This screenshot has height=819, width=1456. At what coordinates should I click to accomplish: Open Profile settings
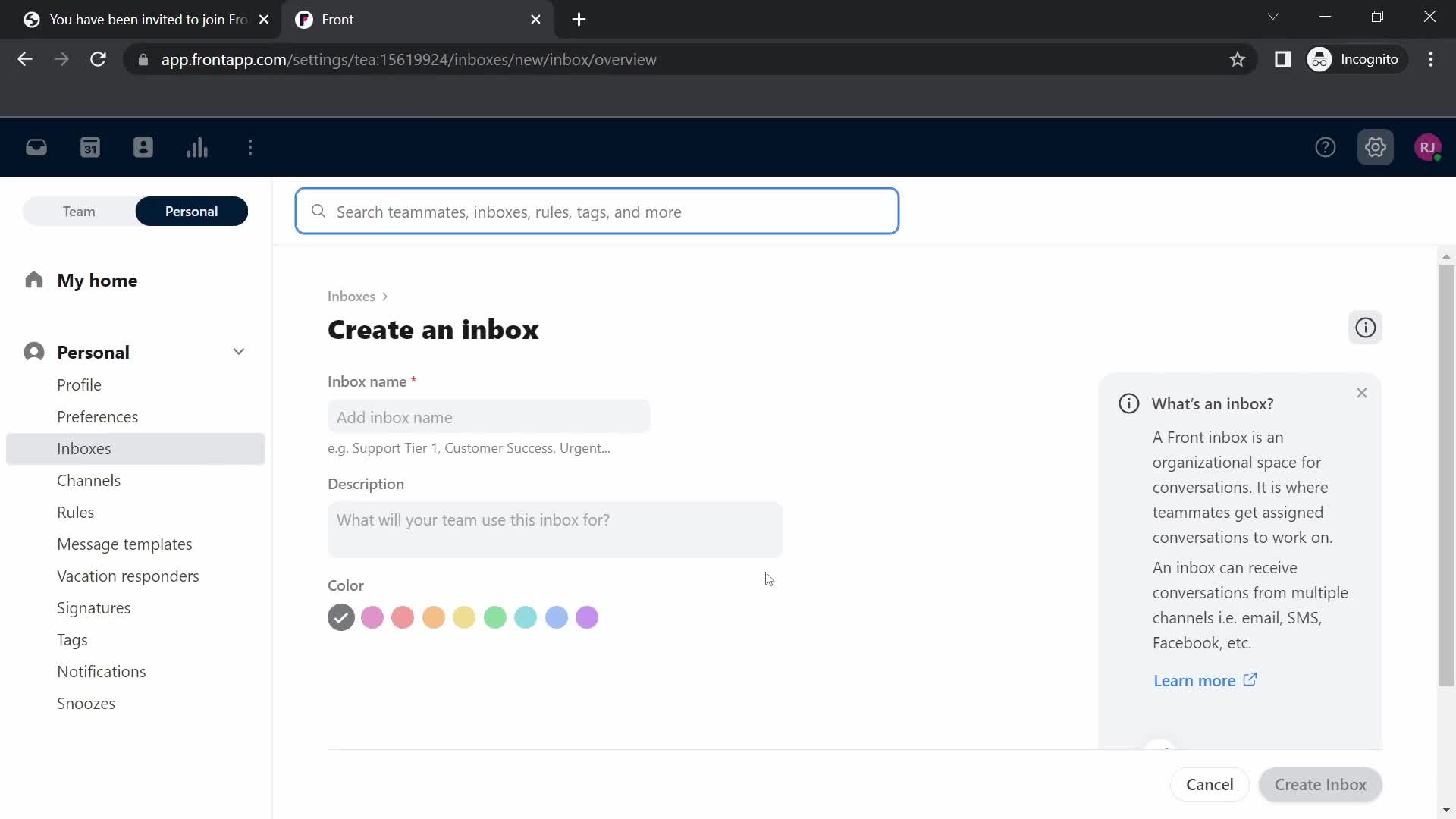click(x=79, y=385)
